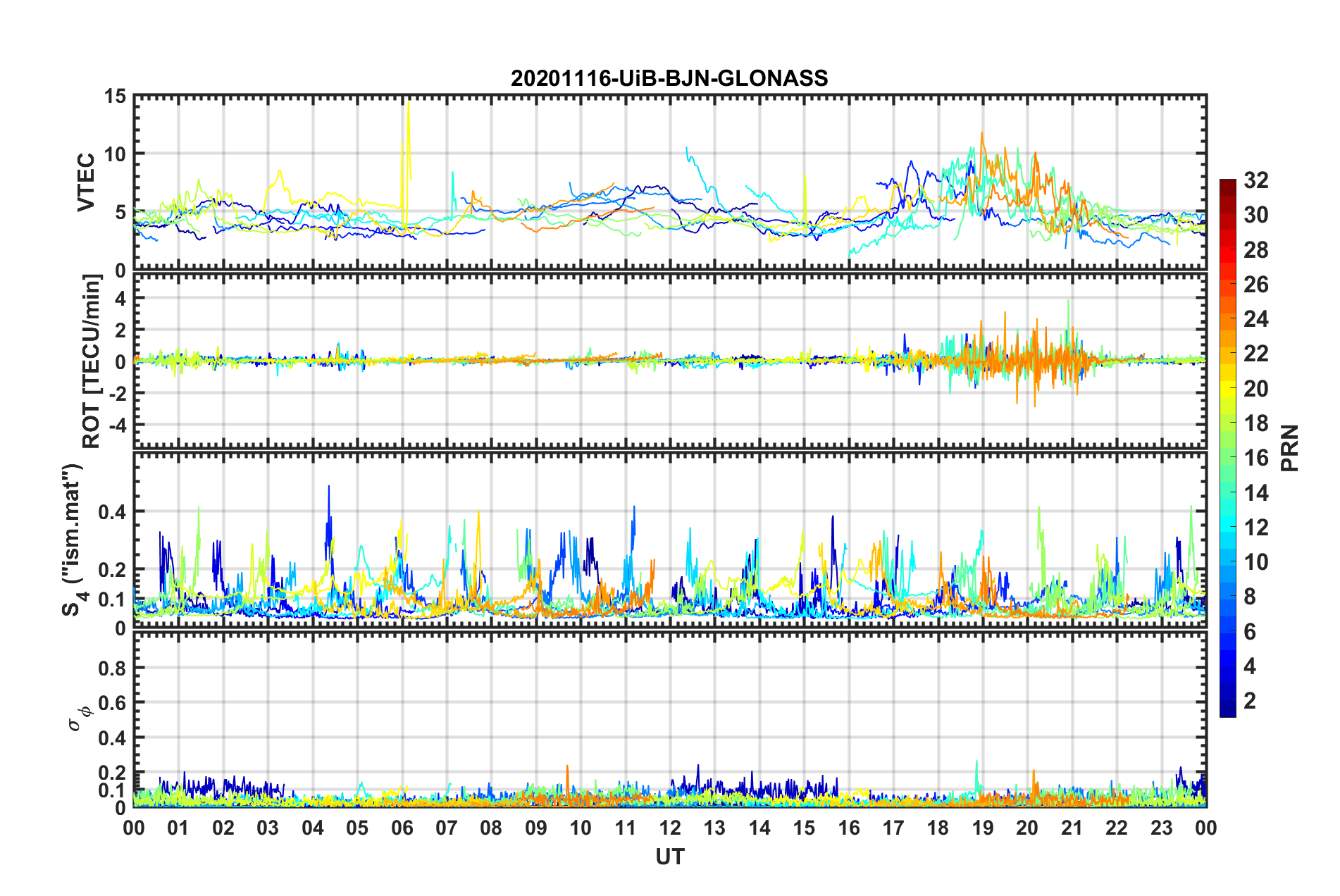This screenshot has width=1340, height=896.
Task: Click the 0.8 tick on the sigma-phi axis
Action: pyautogui.click(x=113, y=668)
